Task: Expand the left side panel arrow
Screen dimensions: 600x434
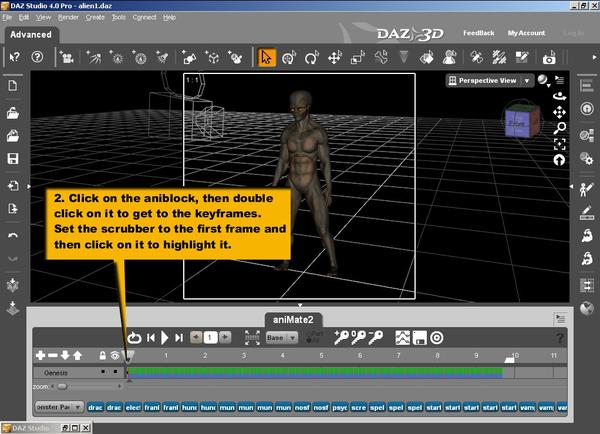Action: coord(29,186)
